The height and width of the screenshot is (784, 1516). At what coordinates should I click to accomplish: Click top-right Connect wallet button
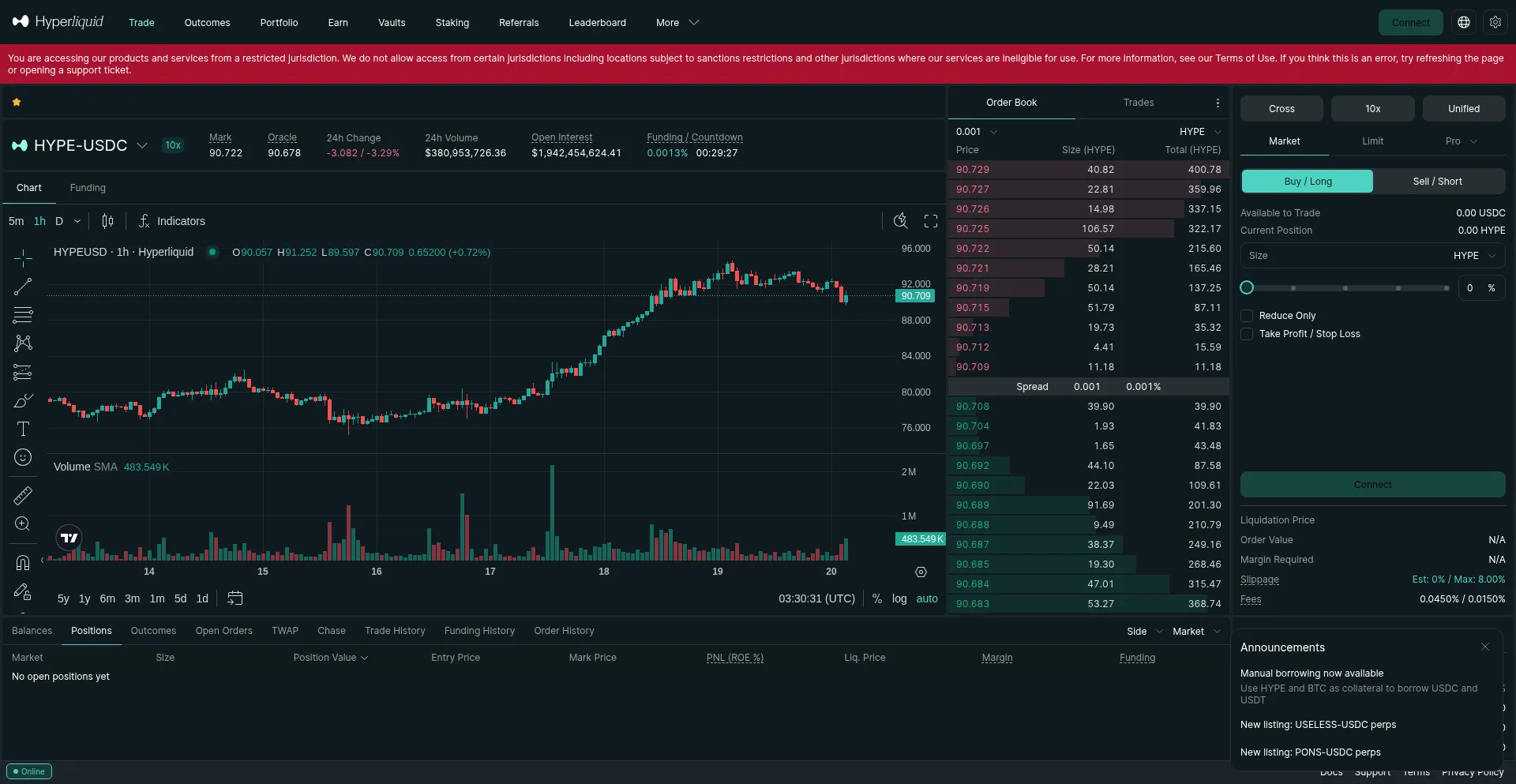click(x=1410, y=22)
